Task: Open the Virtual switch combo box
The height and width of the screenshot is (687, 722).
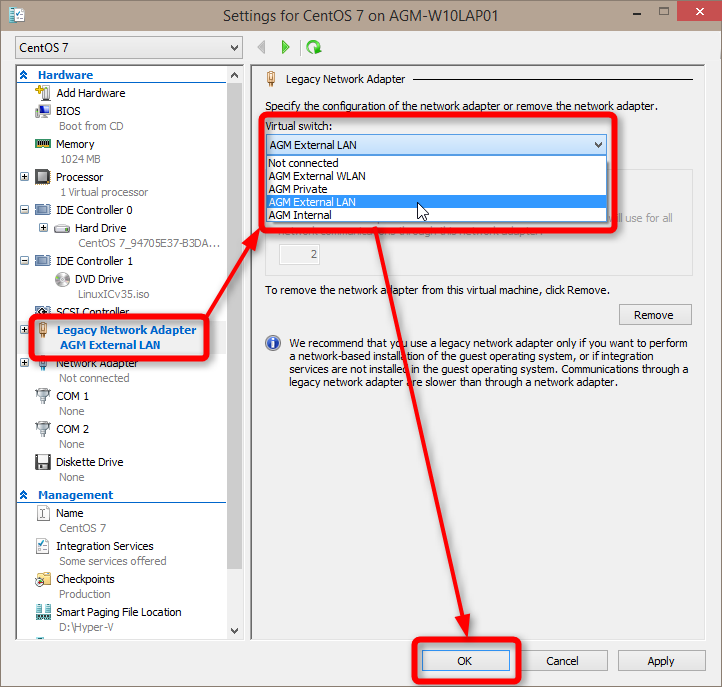Action: (436, 145)
